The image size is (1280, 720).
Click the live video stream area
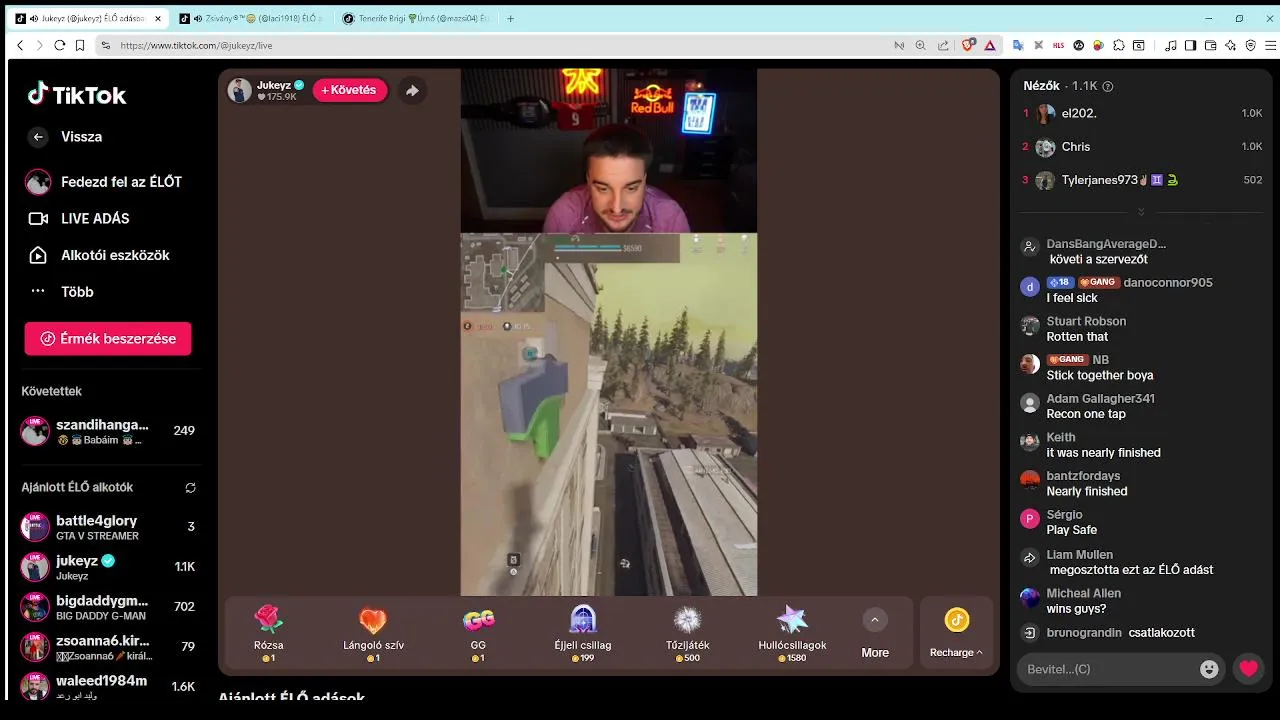[x=608, y=332]
